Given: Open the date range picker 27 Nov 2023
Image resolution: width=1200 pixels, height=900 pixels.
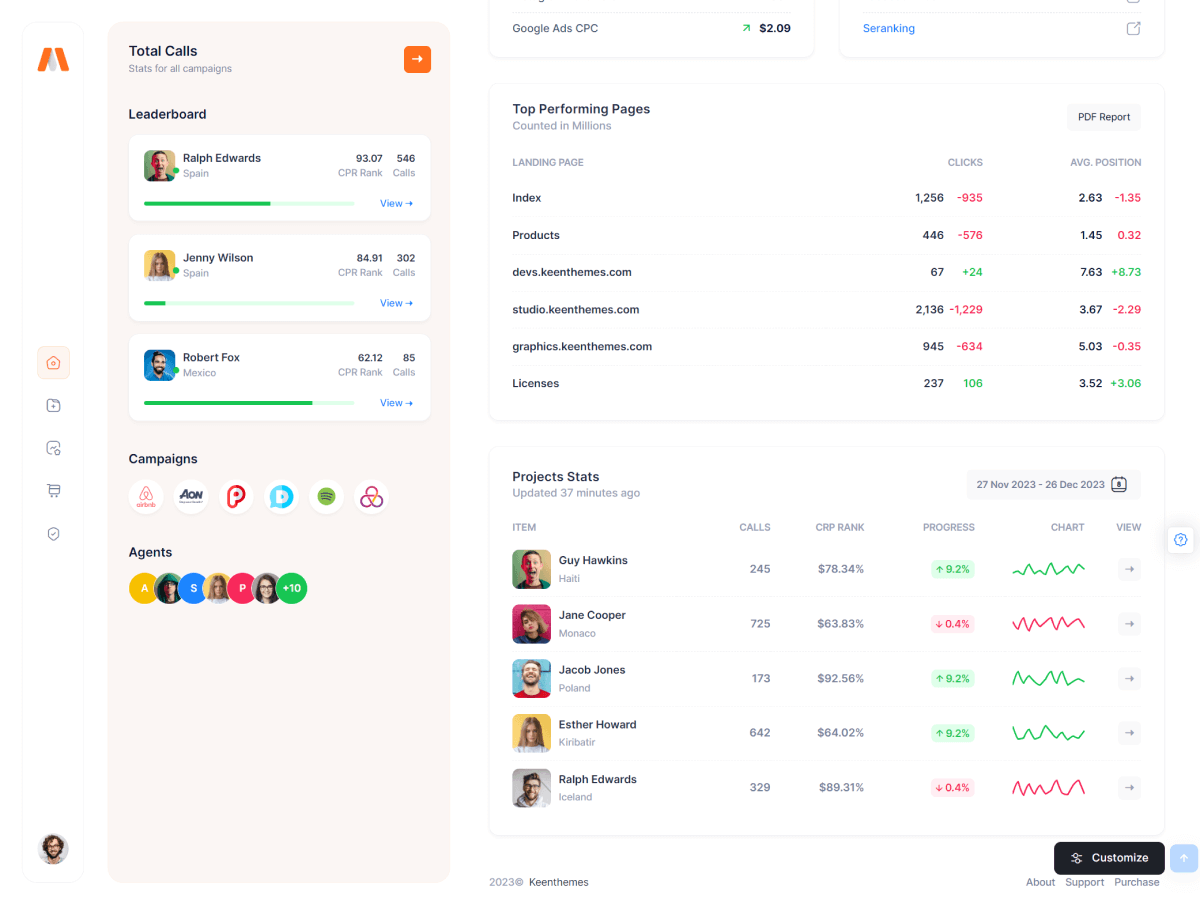Looking at the screenshot, I should pos(1052,484).
